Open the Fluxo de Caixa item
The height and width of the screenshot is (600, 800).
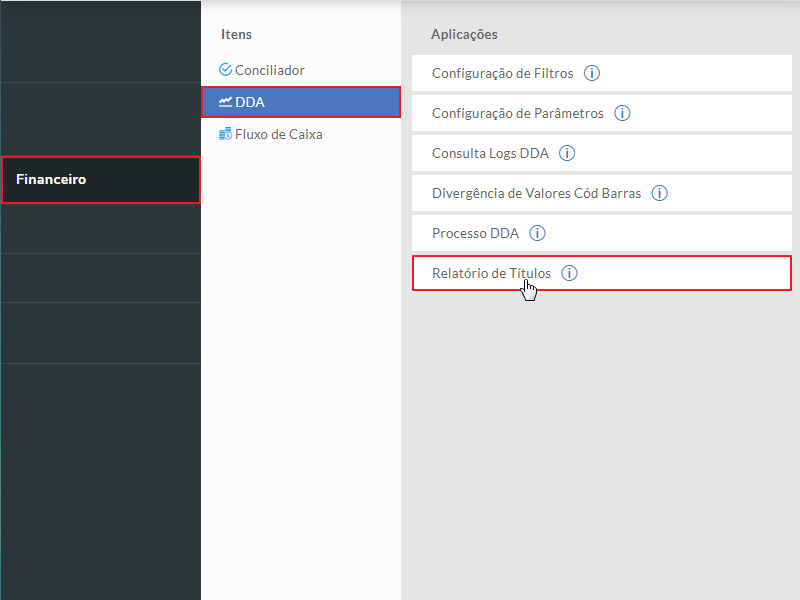pos(278,134)
